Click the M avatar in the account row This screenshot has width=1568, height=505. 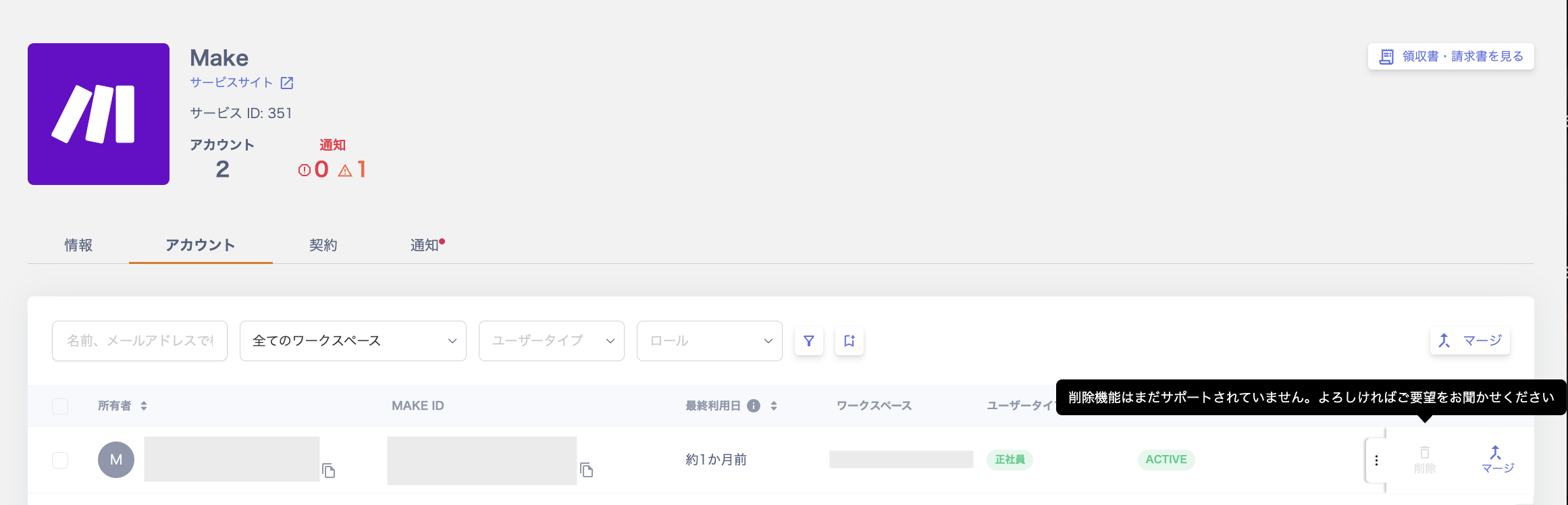(116, 460)
